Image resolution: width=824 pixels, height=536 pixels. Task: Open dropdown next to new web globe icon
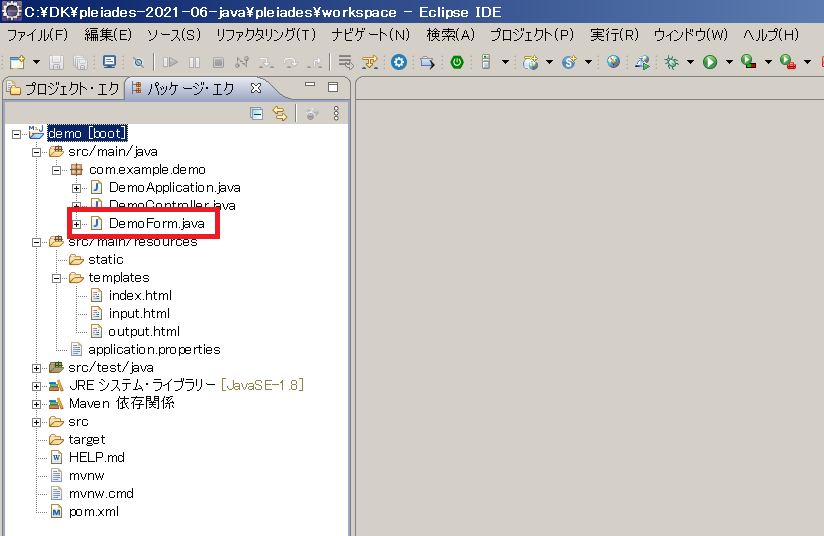click(549, 62)
